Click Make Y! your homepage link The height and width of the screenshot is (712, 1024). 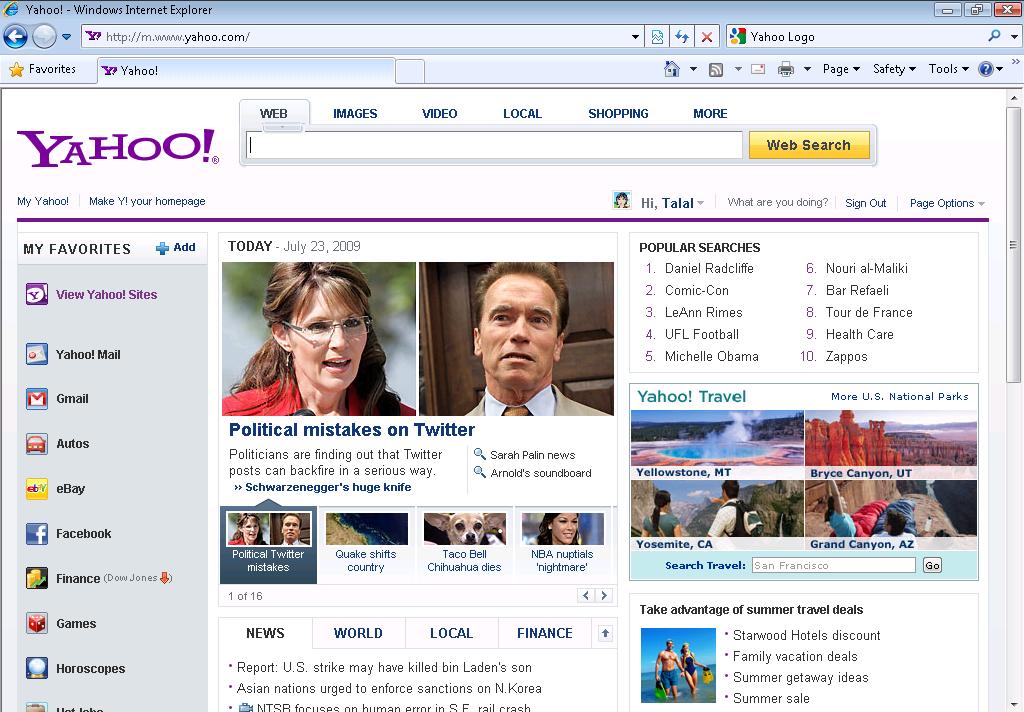(147, 201)
